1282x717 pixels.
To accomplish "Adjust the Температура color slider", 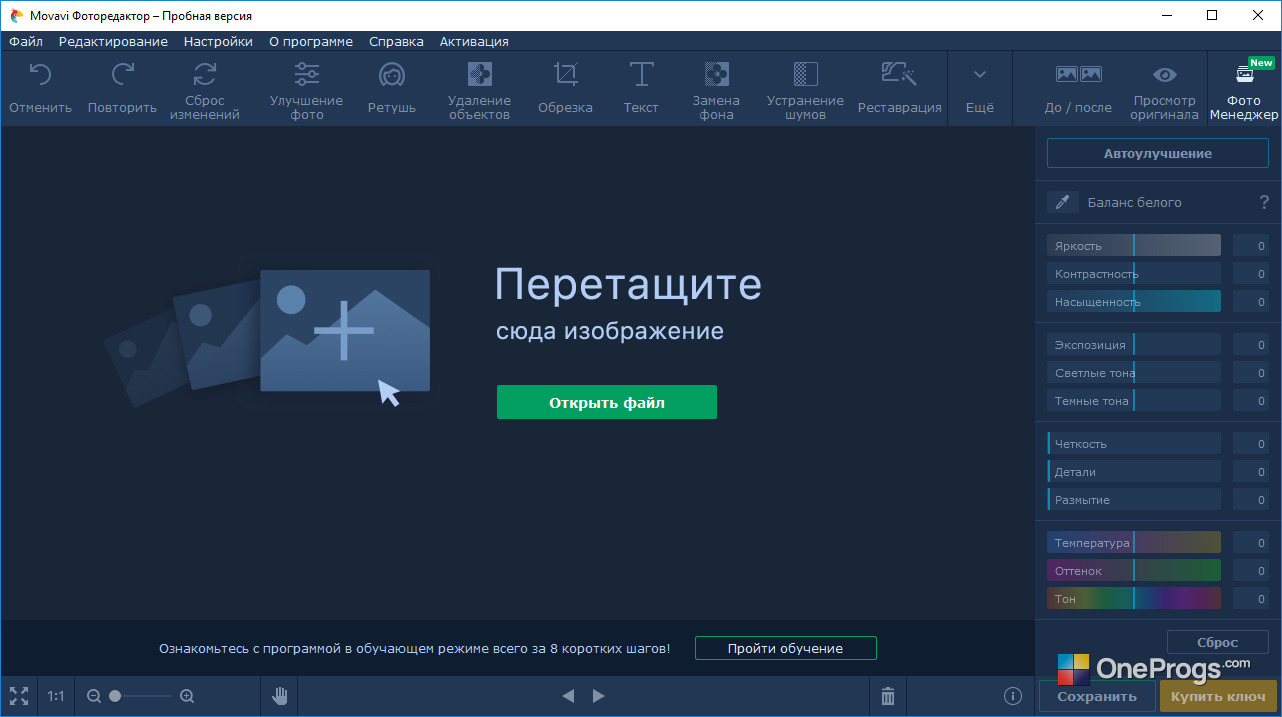I will (1134, 543).
